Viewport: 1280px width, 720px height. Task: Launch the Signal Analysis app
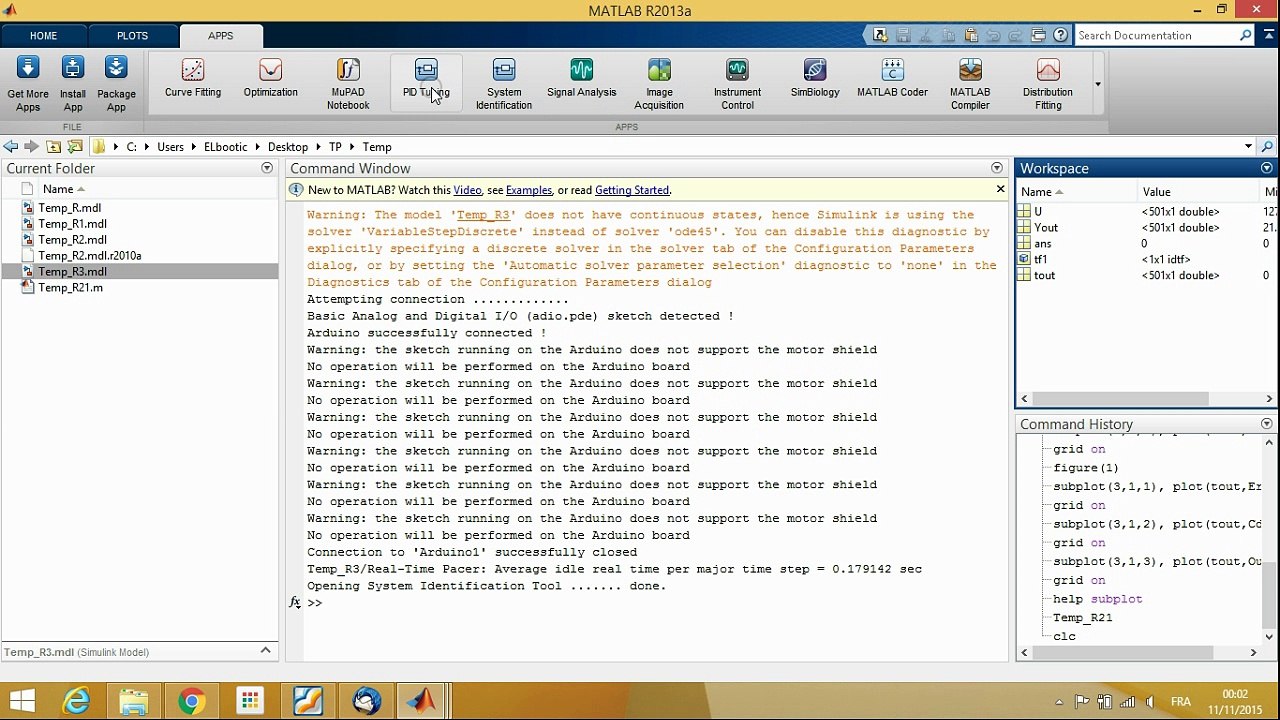(x=581, y=79)
